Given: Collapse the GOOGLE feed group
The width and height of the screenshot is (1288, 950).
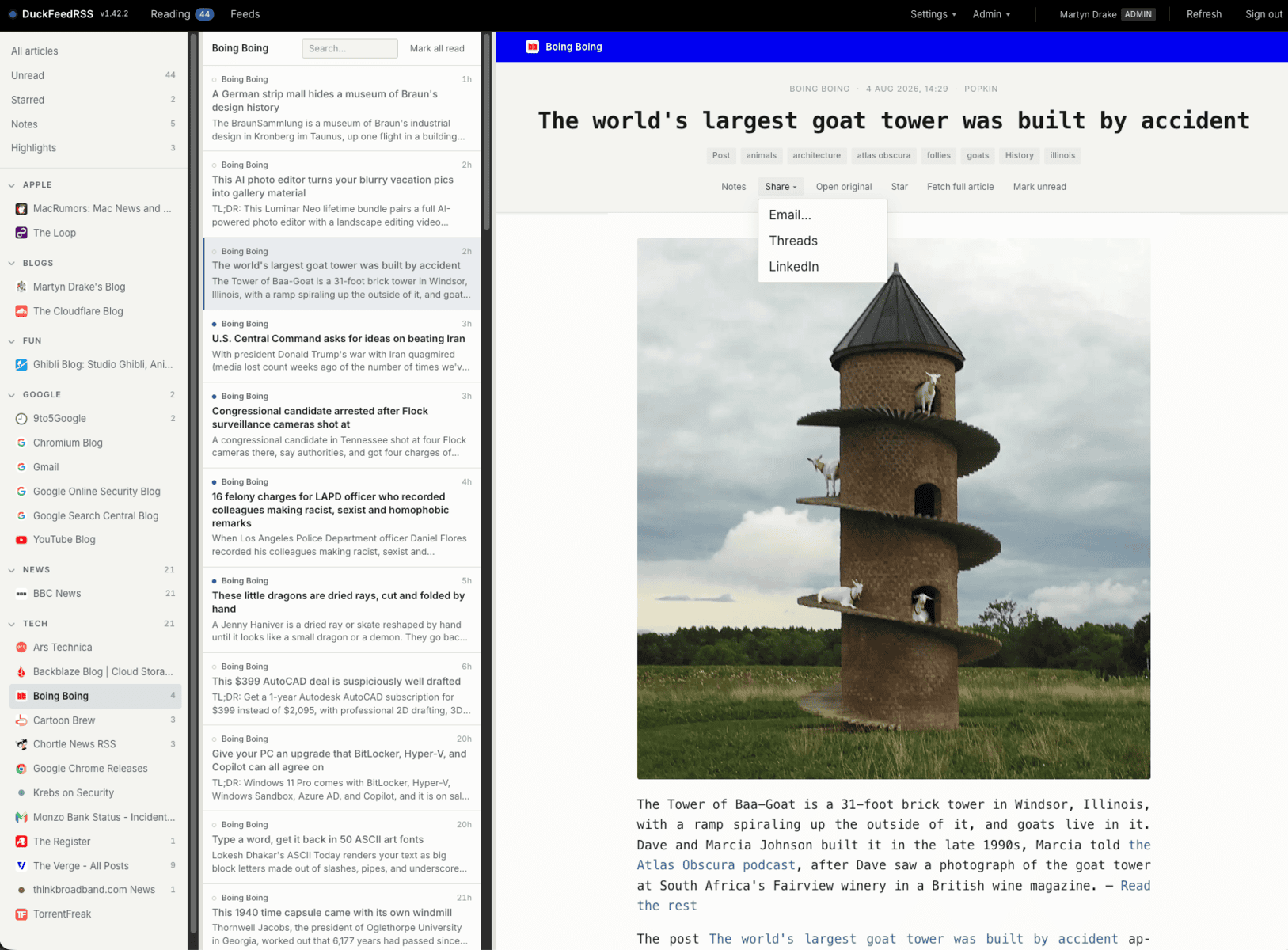Looking at the screenshot, I should (12, 395).
